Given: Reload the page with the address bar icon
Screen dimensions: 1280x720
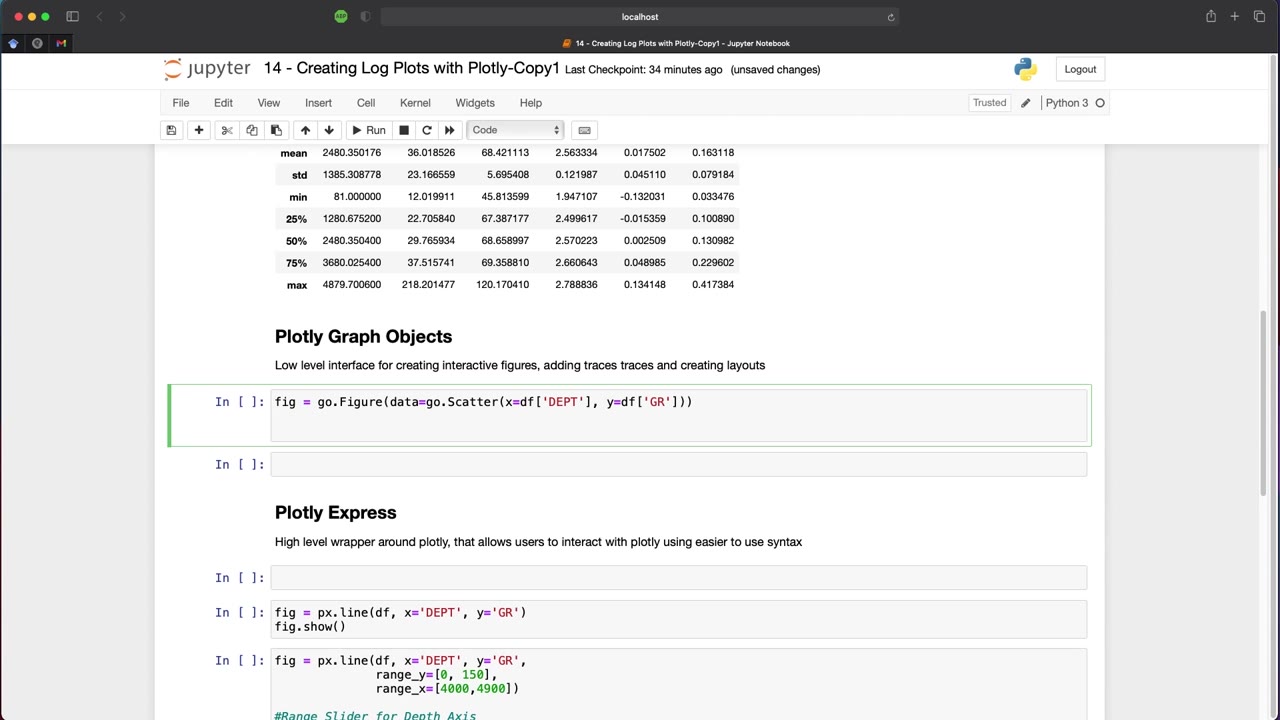Looking at the screenshot, I should click(x=890, y=17).
